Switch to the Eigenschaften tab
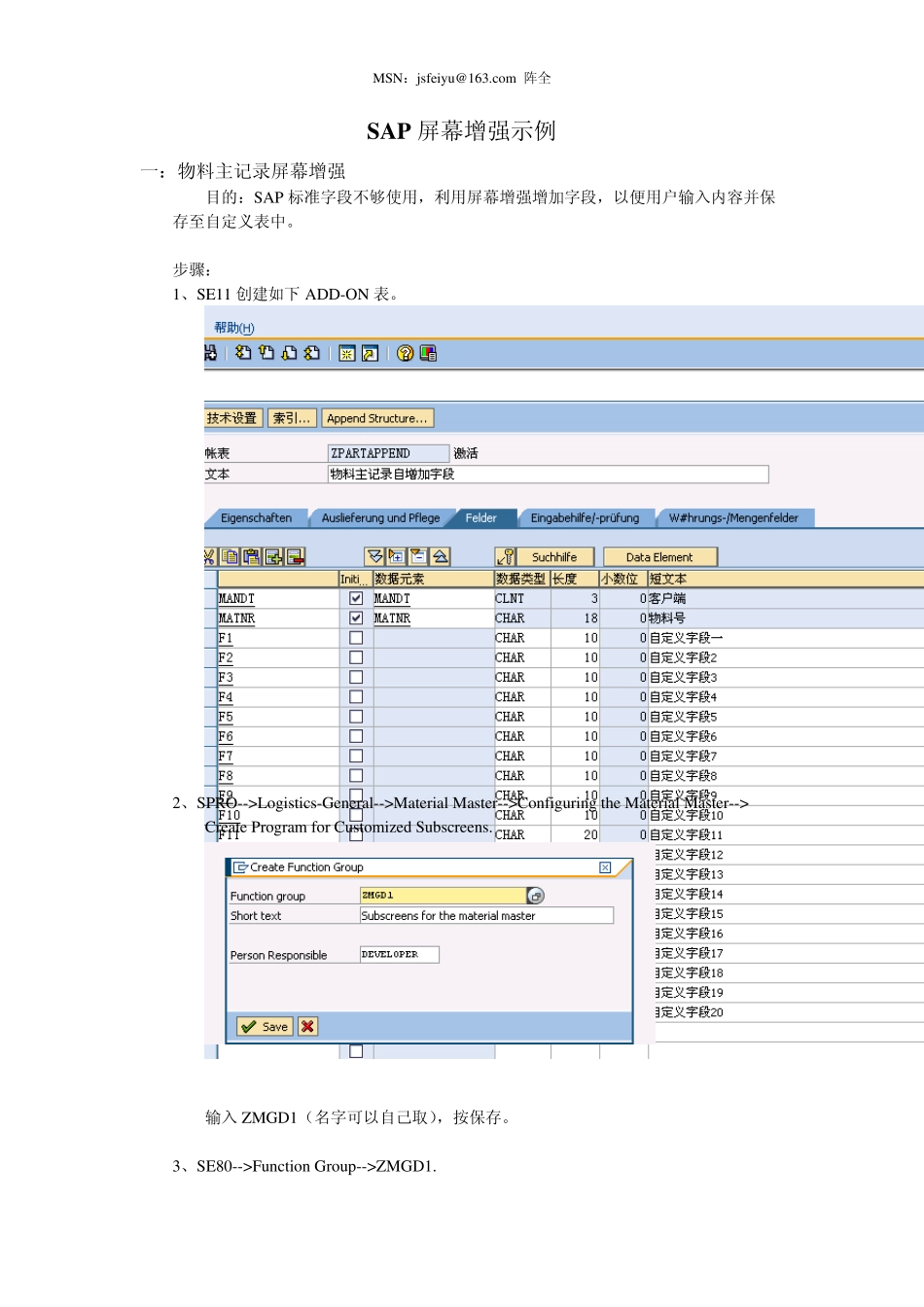 click(256, 518)
